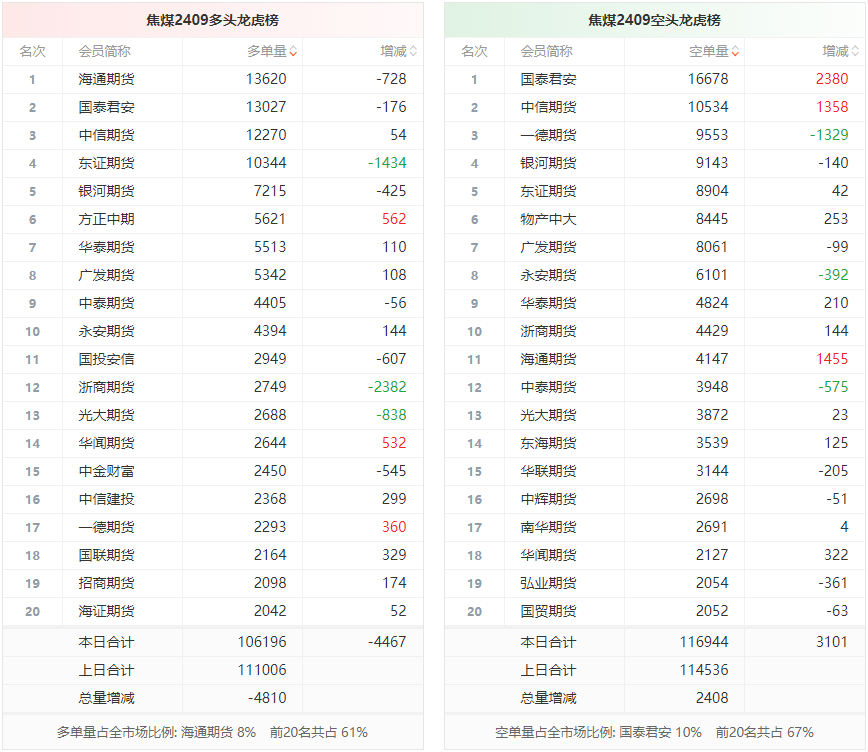Click the red 562 change value
868x752 pixels.
pyautogui.click(x=394, y=219)
